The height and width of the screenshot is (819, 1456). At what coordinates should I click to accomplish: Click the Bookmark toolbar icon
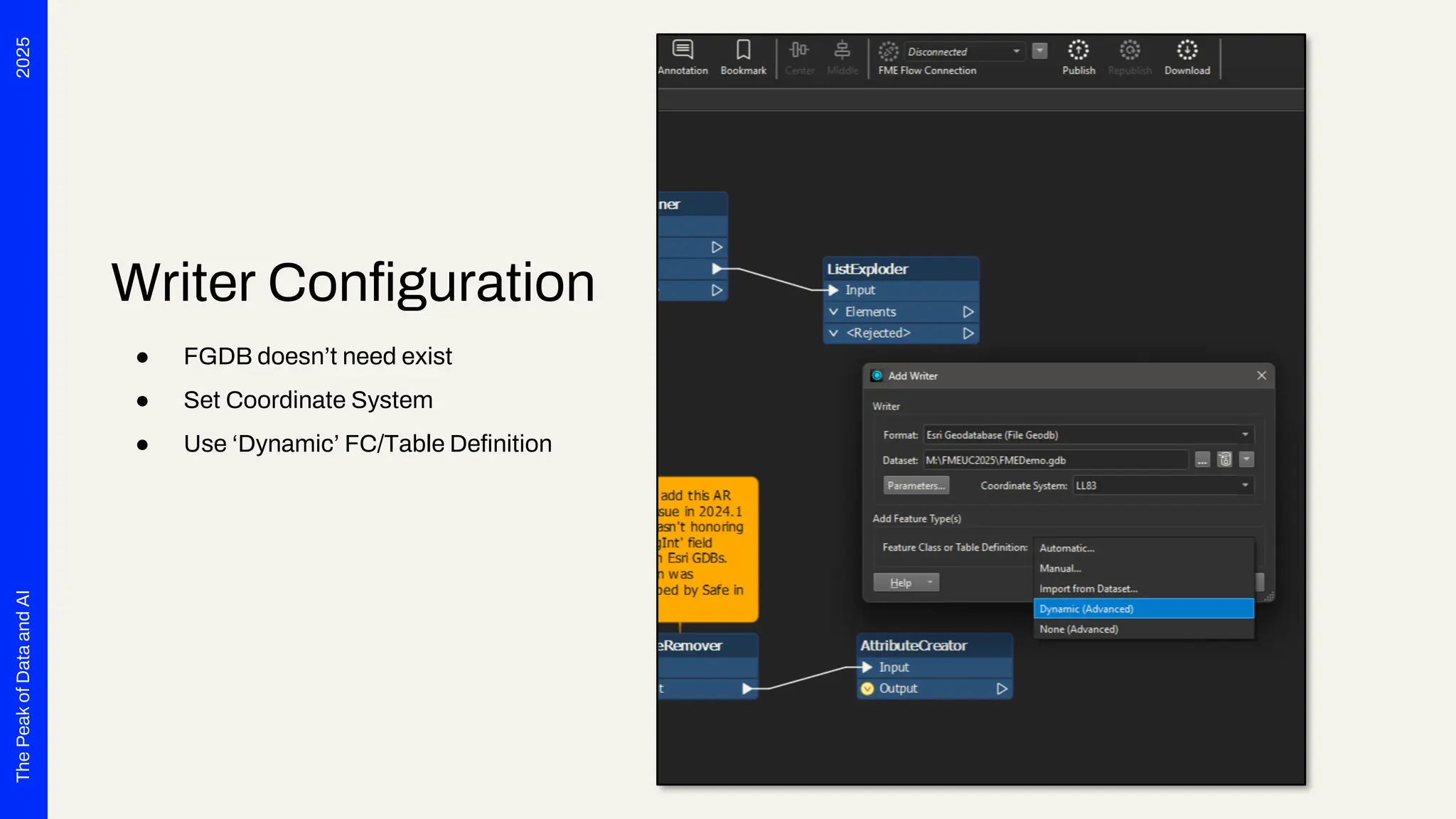tap(743, 50)
